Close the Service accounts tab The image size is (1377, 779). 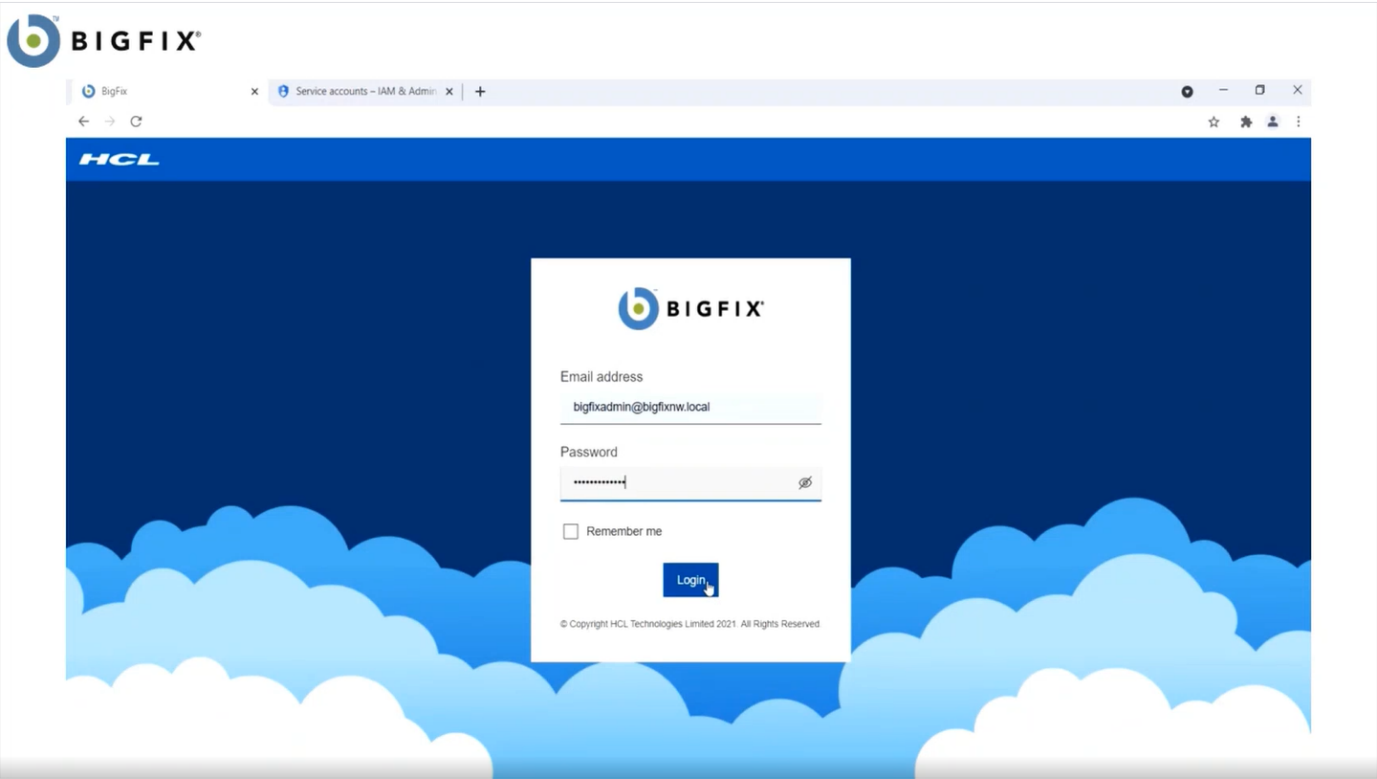pos(449,91)
